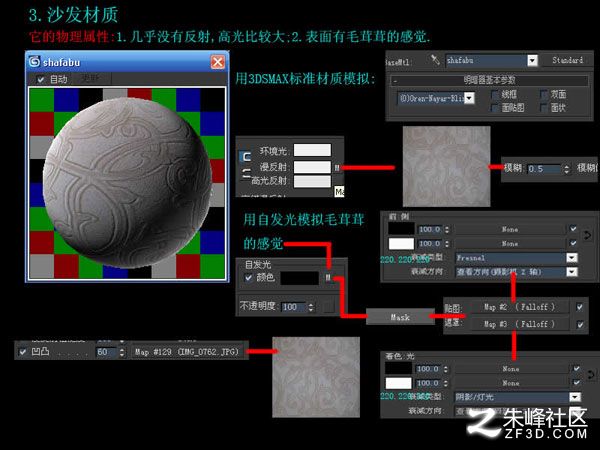This screenshot has width=600, height=450.
Task: Click the small M map button next to 漫反射
Action: pyautogui.click(x=337, y=167)
